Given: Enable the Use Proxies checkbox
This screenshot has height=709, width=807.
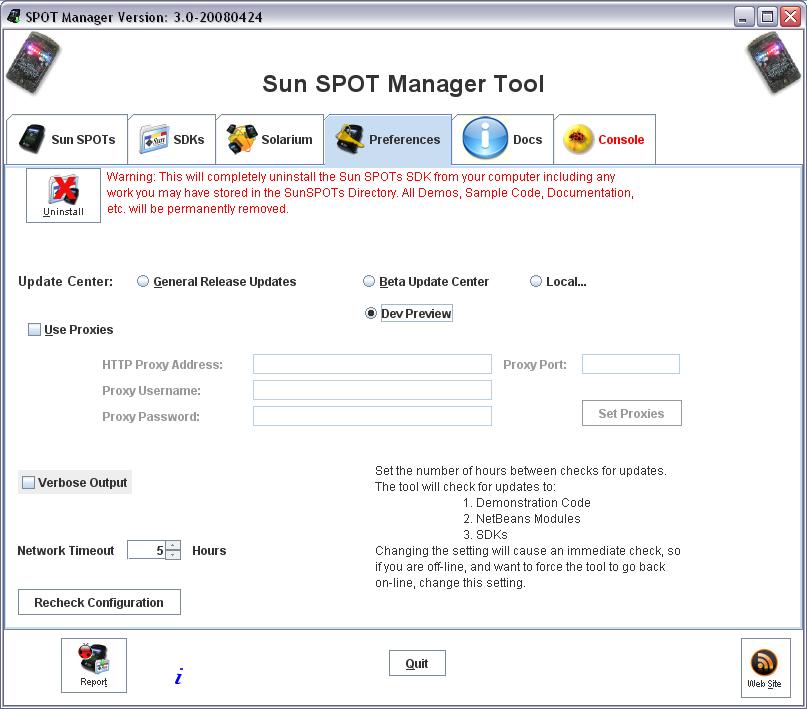Looking at the screenshot, I should 35,330.
